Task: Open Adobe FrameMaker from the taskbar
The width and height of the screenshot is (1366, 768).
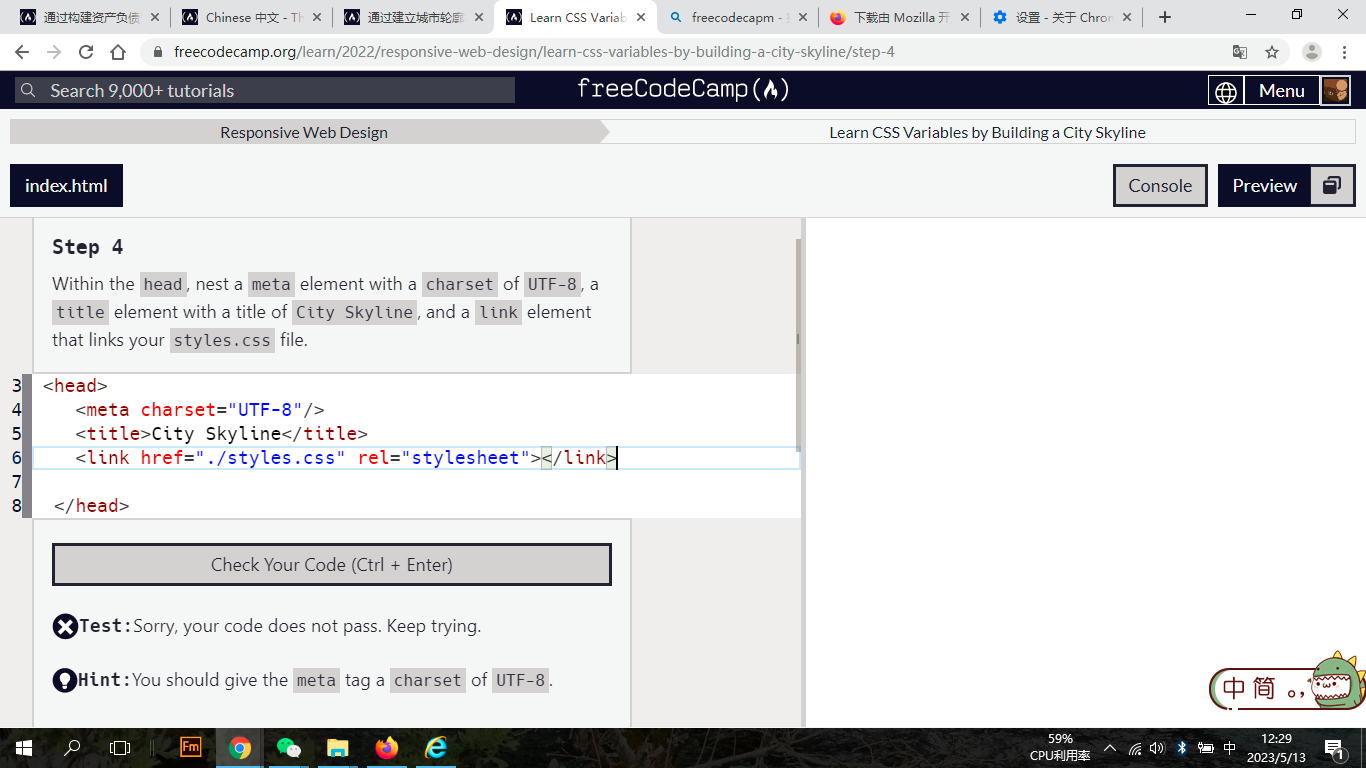Action: point(190,747)
